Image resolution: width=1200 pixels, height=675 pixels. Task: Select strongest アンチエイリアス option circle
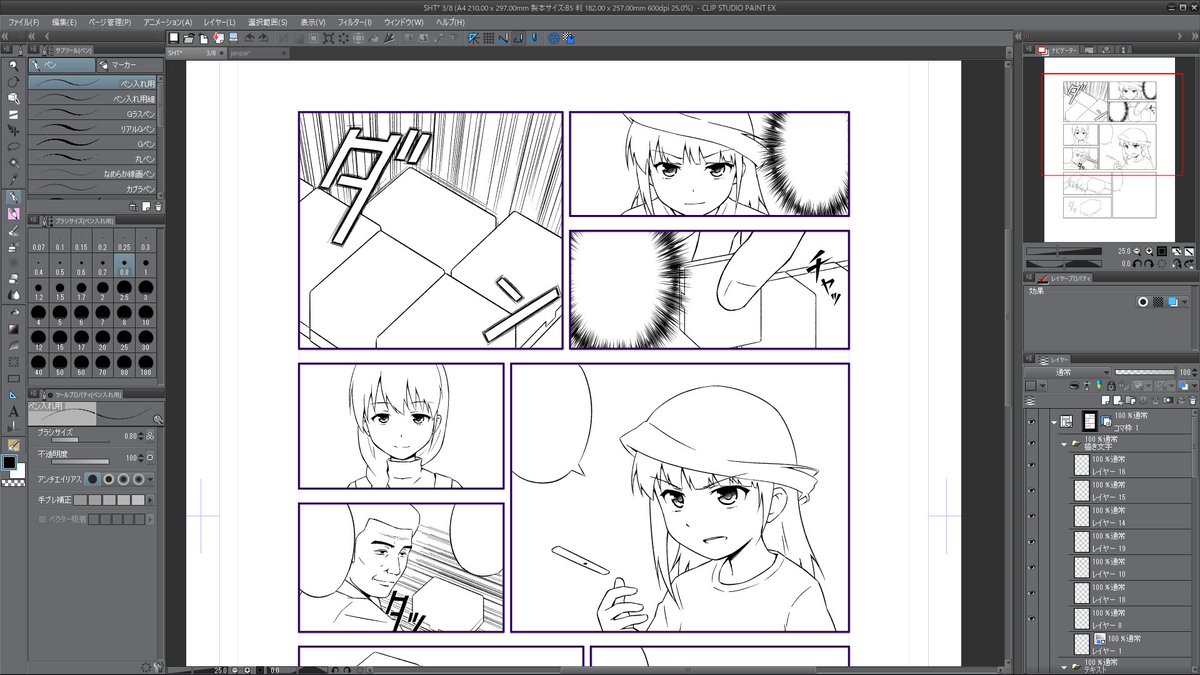139,479
